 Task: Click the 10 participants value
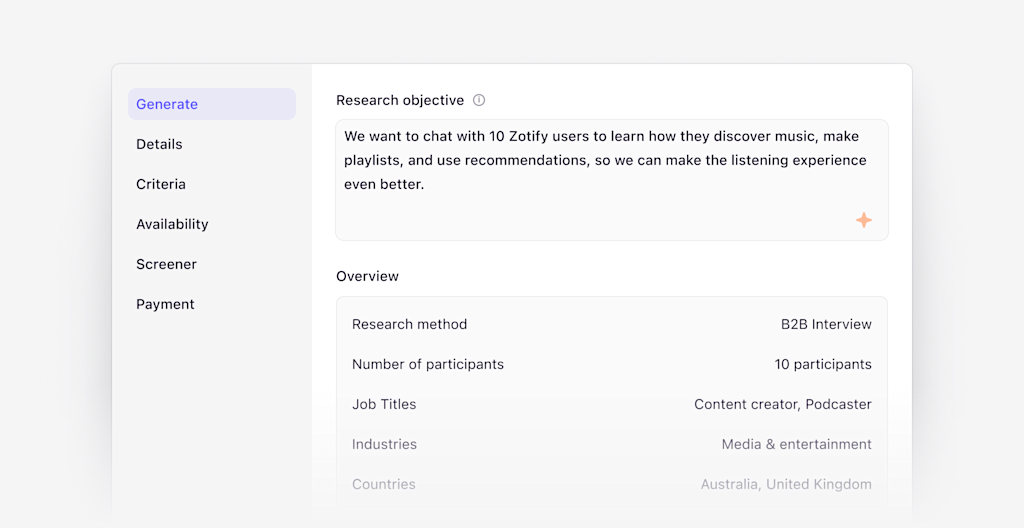point(823,364)
